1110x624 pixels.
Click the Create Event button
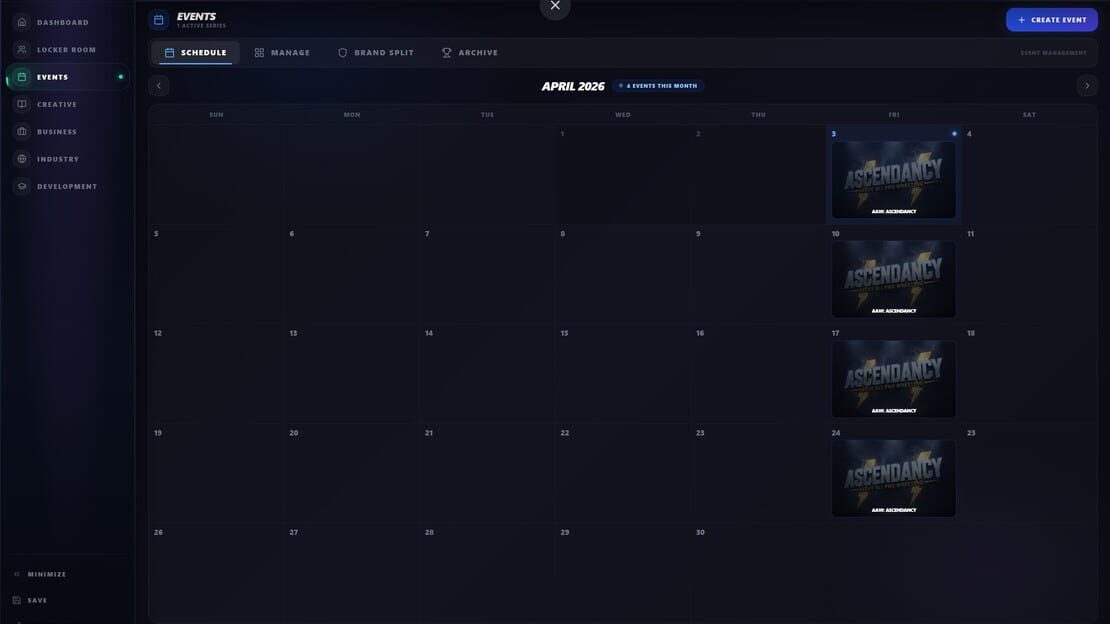[x=1052, y=20]
